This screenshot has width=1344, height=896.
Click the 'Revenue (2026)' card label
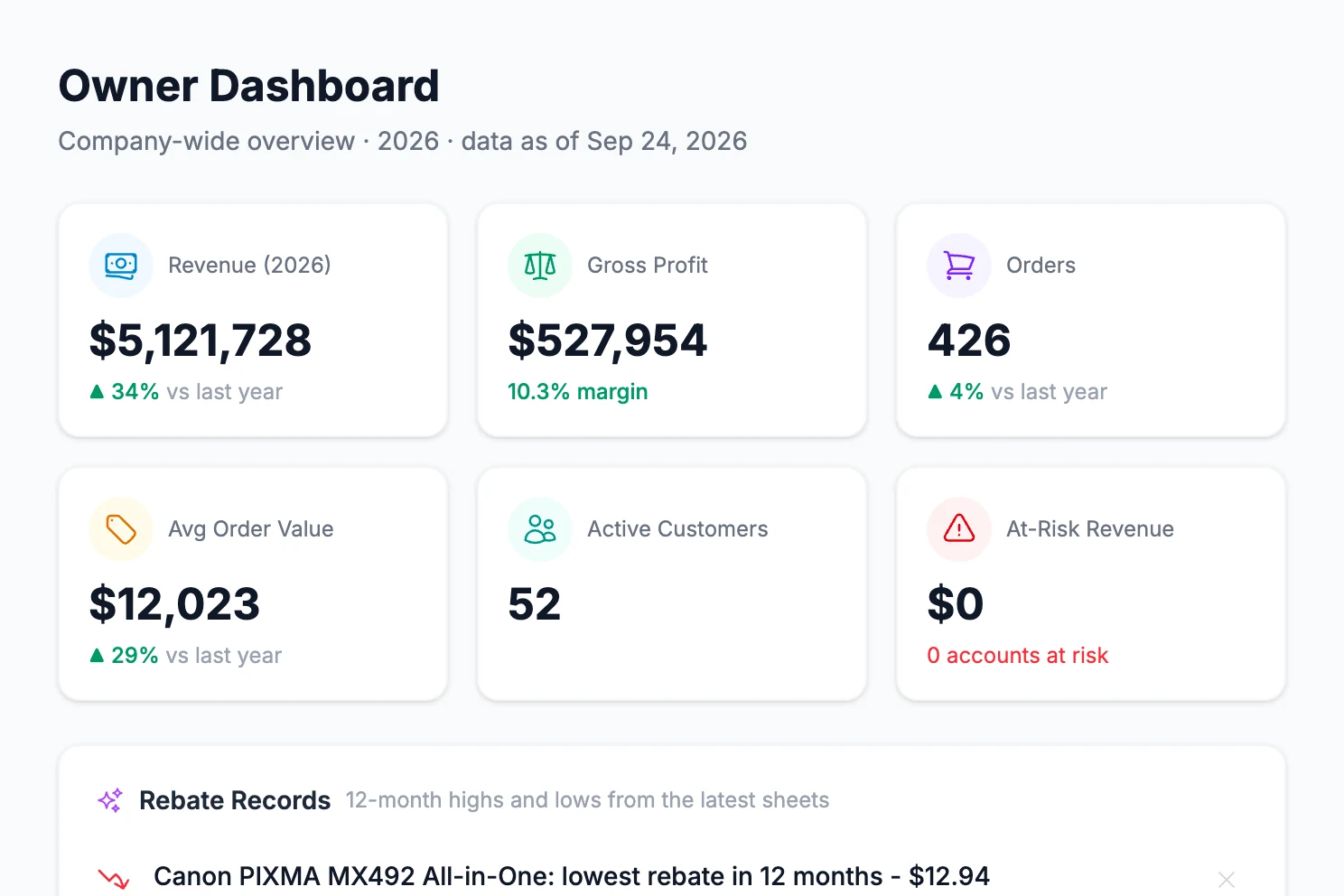tap(249, 266)
